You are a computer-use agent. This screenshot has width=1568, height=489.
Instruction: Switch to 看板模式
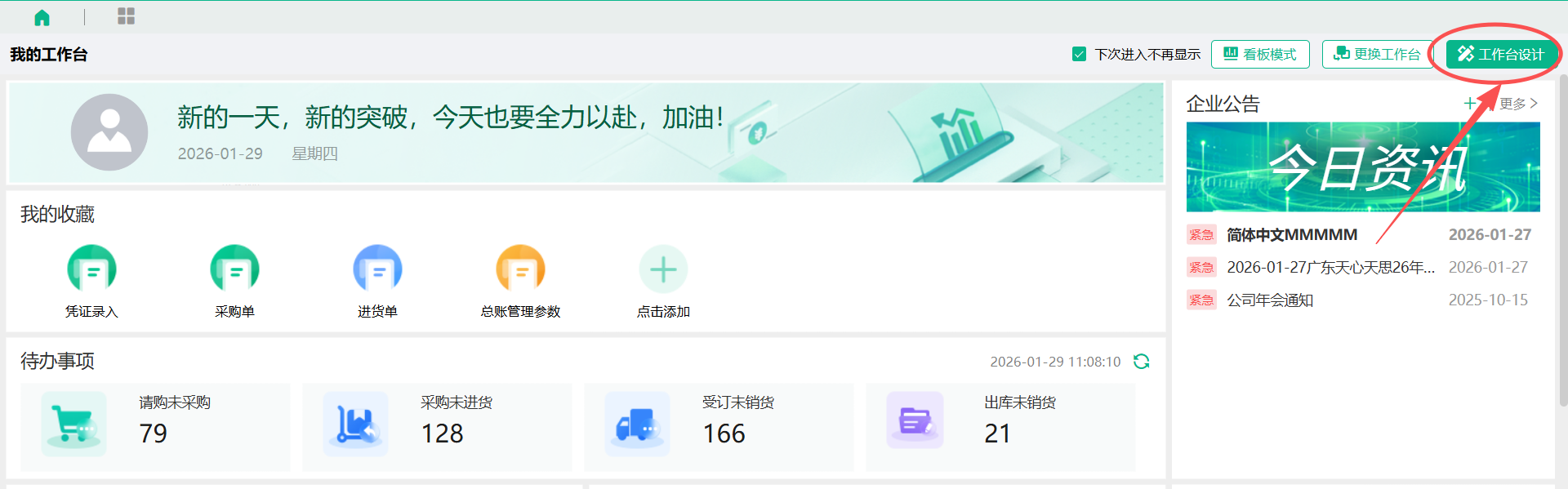[1260, 55]
